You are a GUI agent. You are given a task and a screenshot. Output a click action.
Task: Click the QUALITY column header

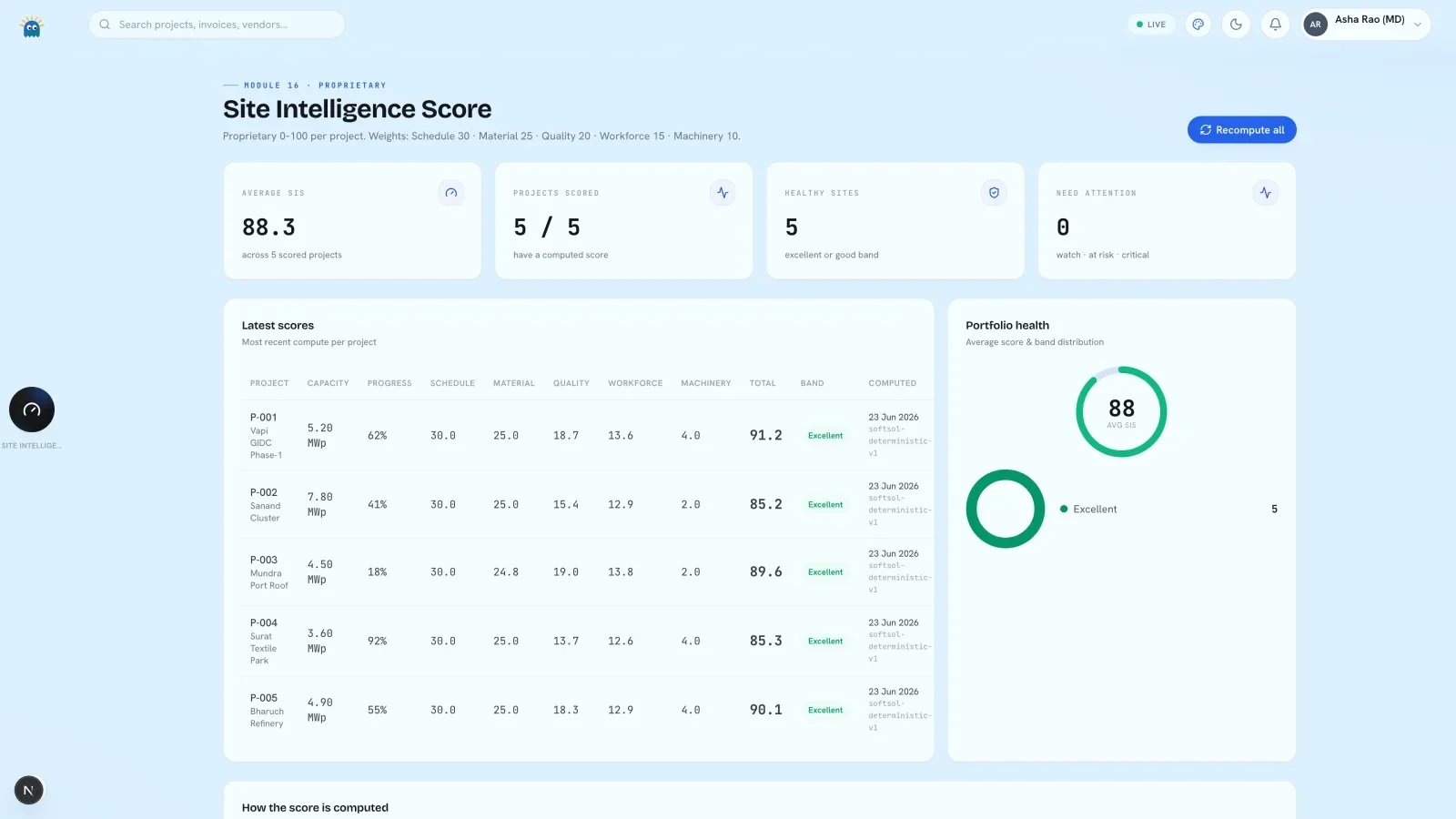pyautogui.click(x=571, y=383)
